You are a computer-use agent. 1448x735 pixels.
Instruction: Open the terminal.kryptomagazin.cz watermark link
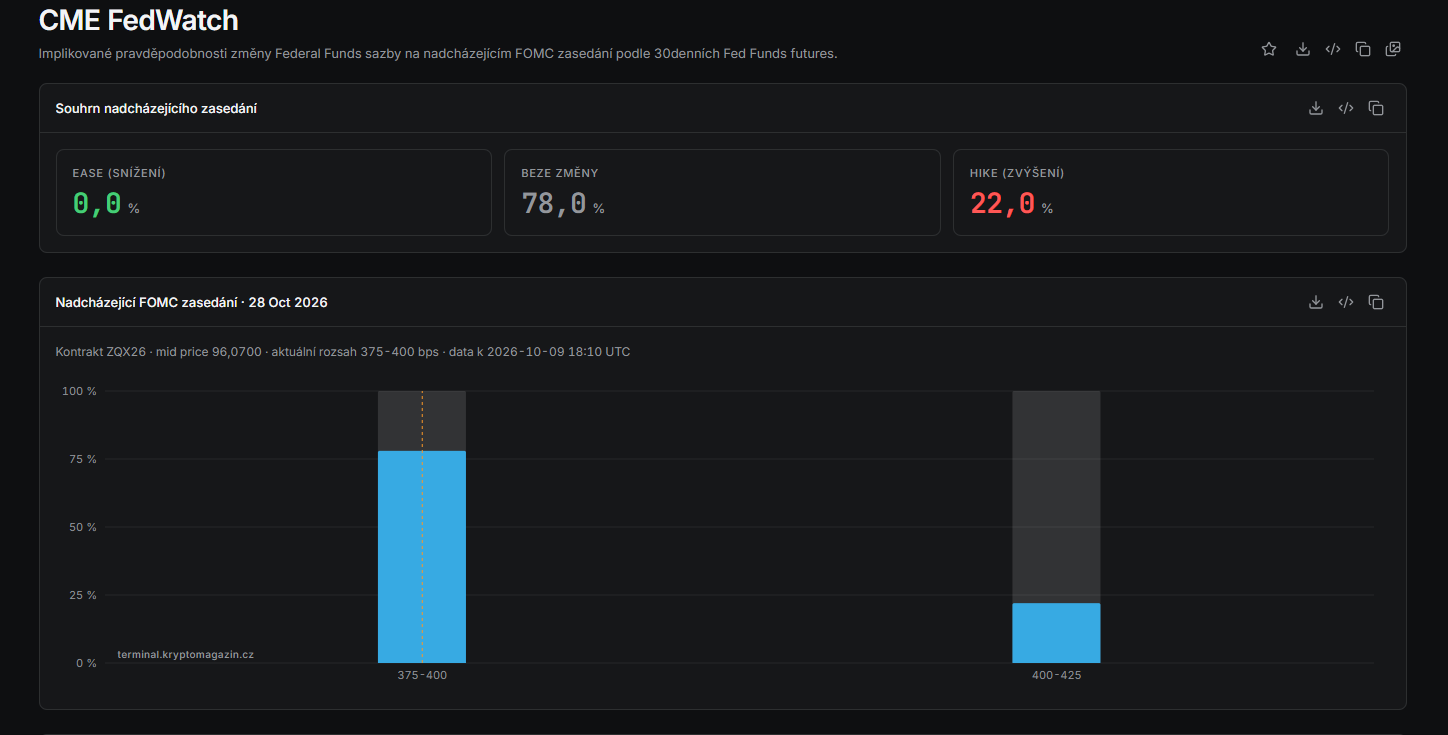click(186, 654)
